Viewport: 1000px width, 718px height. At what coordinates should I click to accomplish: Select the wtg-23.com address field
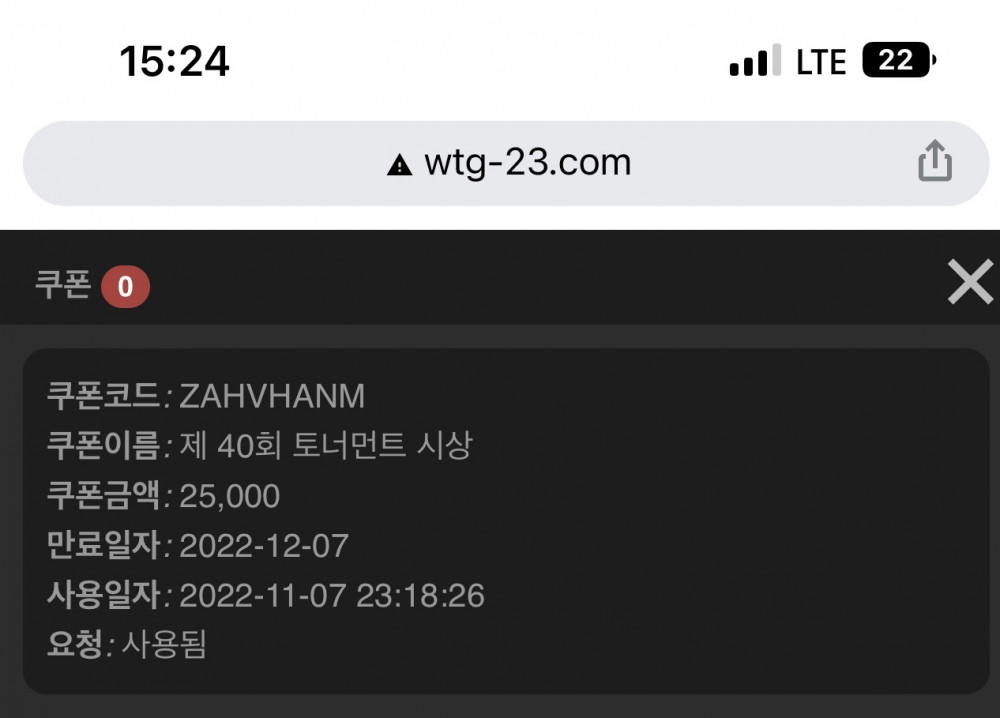pos(527,163)
